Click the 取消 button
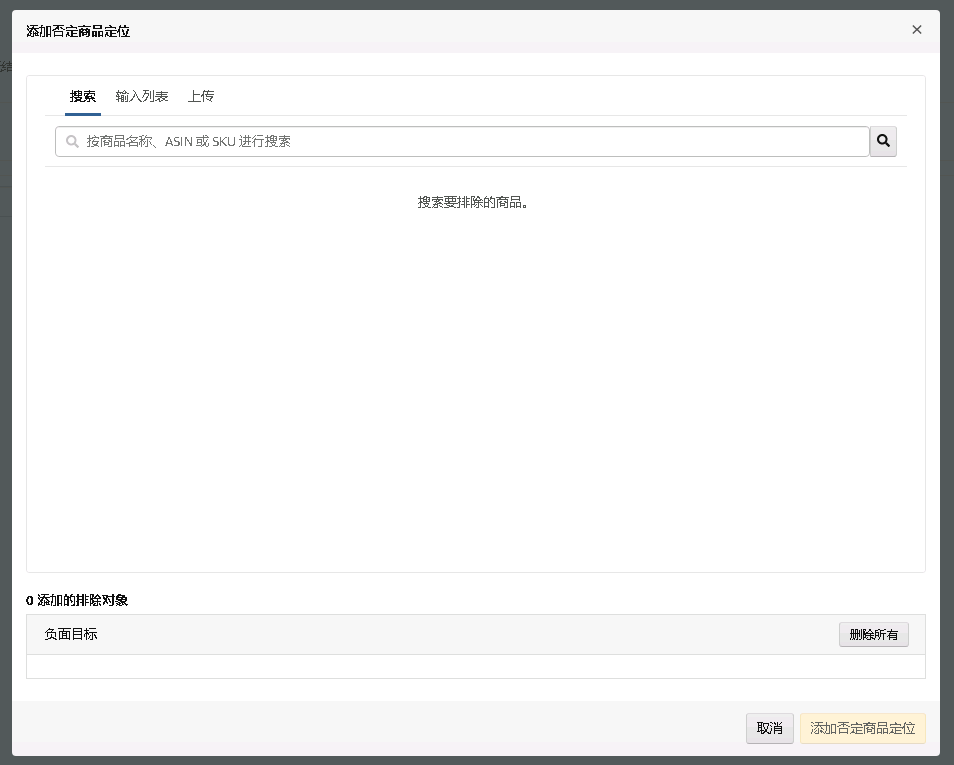Screen dimensions: 954x765 point(770,728)
